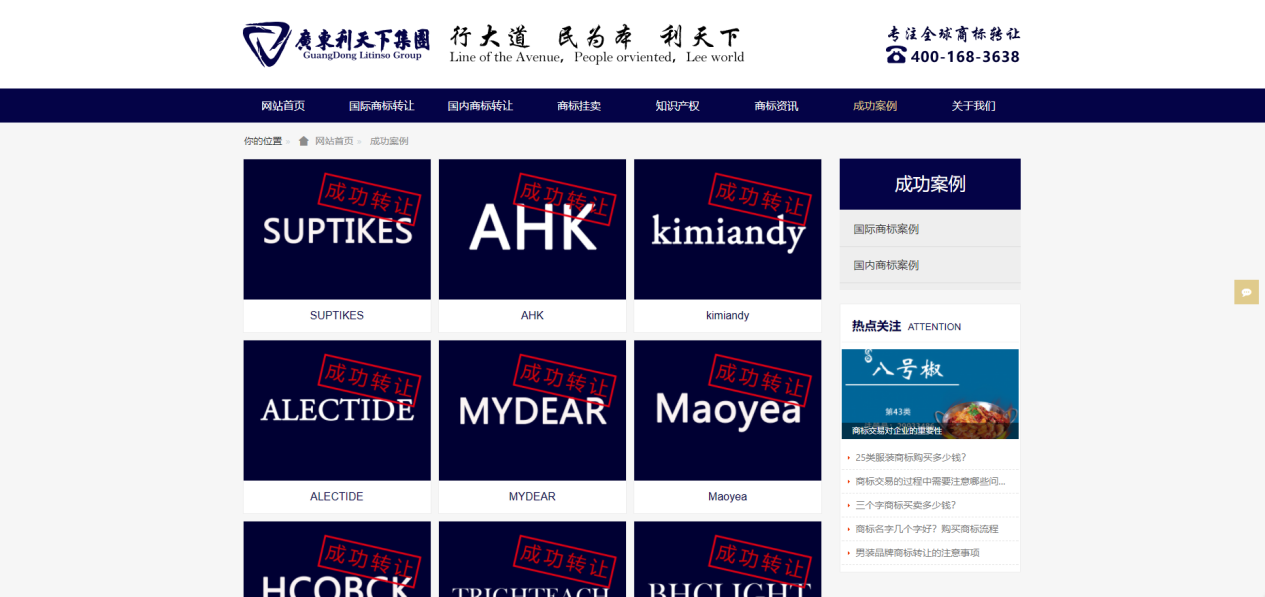This screenshot has height=597, width=1265.
Task: Open 商标资讯 menu item
Action: [776, 106]
